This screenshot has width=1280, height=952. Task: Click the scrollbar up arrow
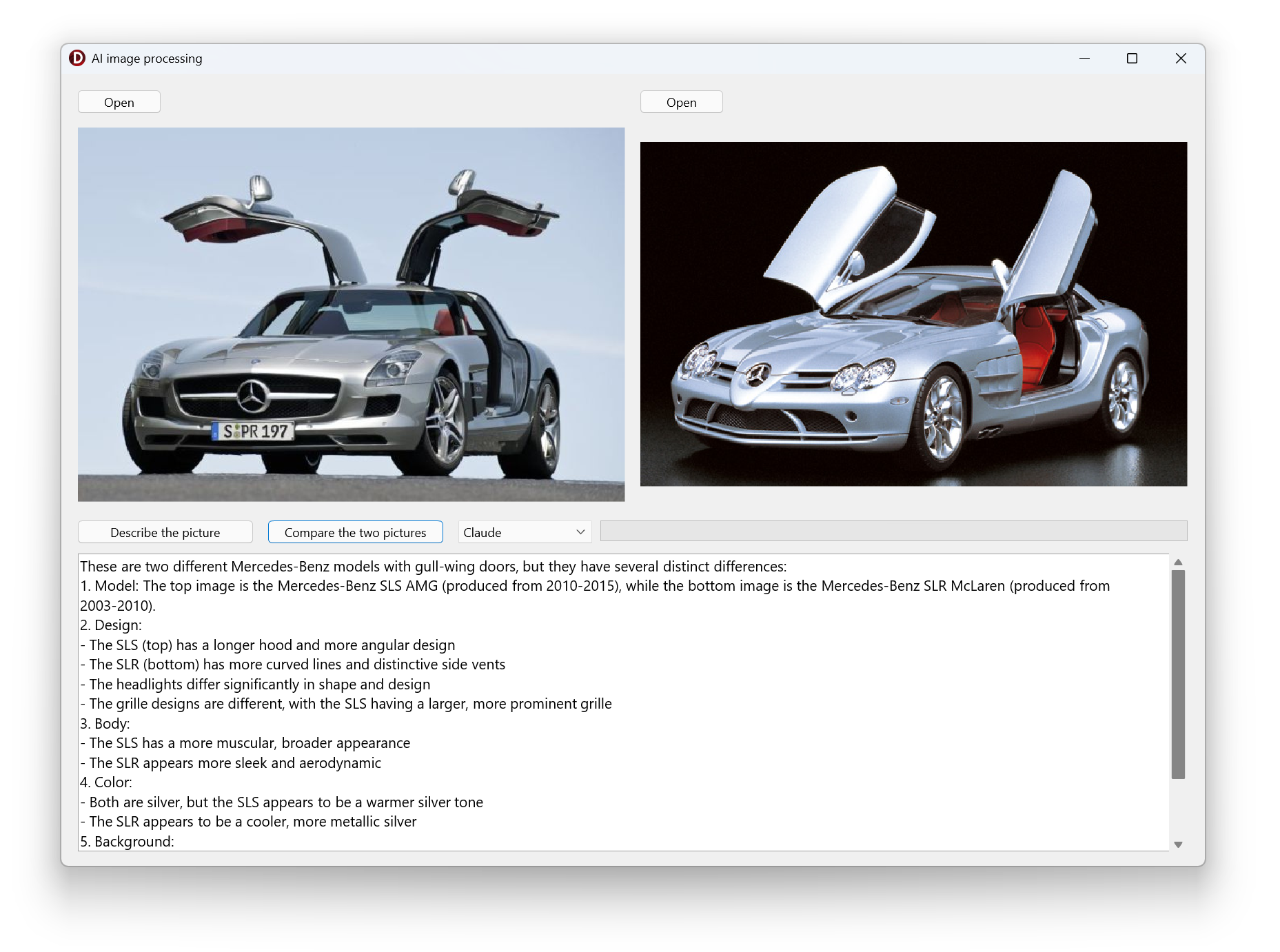coord(1179,562)
